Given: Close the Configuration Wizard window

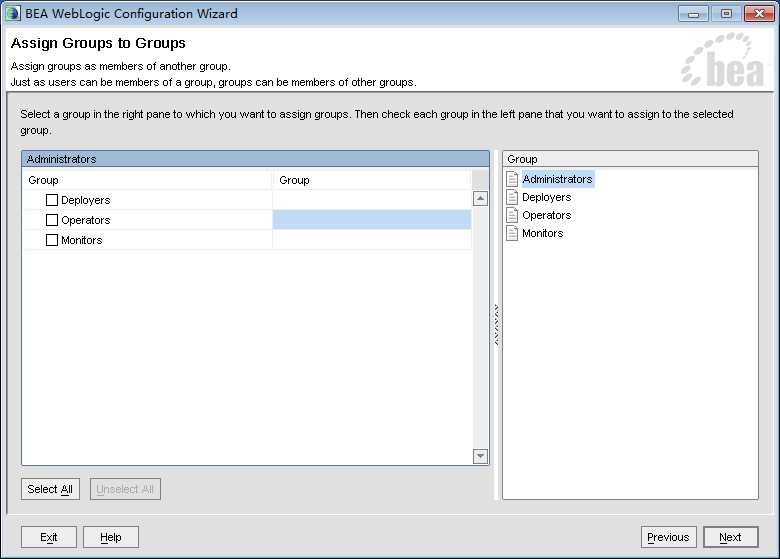Looking at the screenshot, I should pos(759,14).
